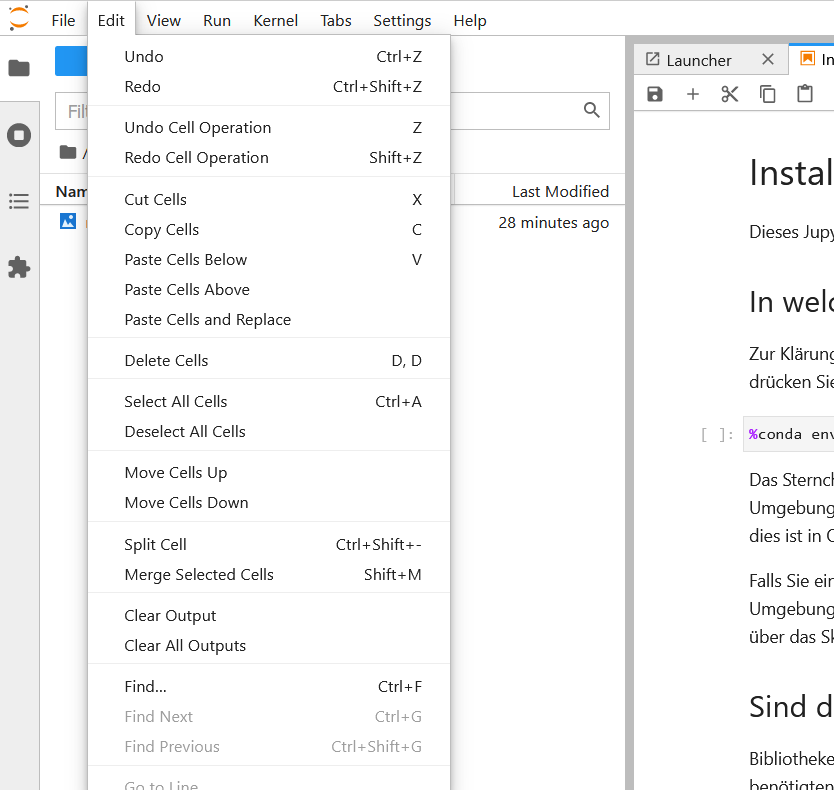Switch to the Launcher tab
This screenshot has height=790, width=834.
[x=699, y=60]
